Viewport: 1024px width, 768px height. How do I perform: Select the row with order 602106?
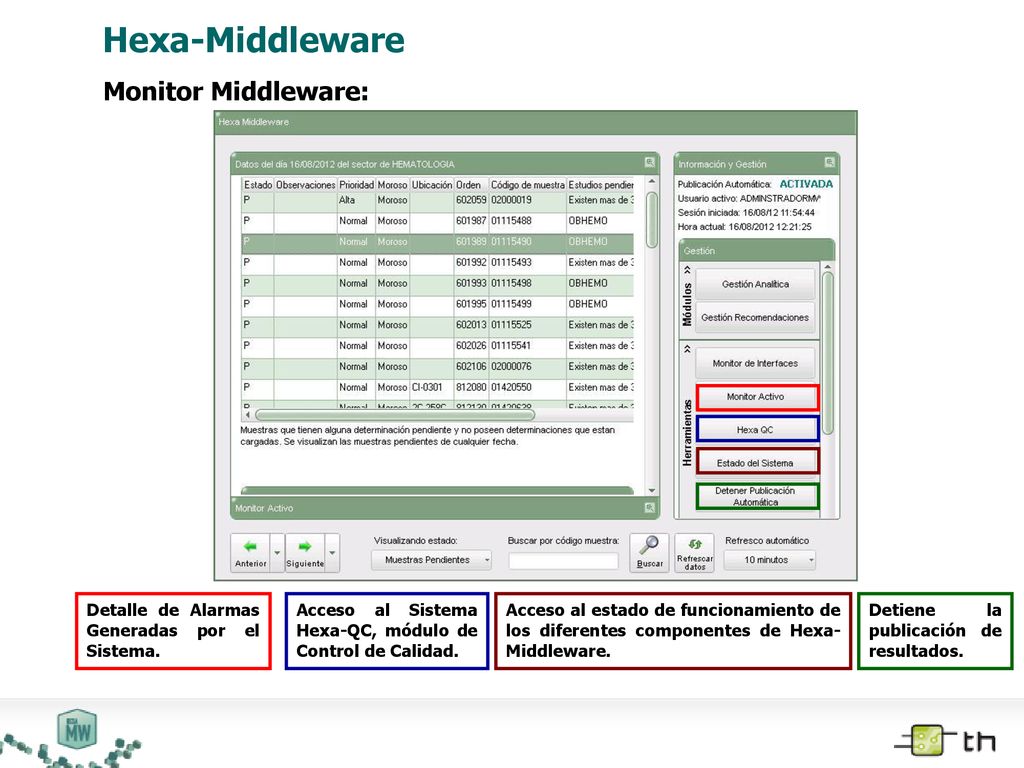coord(438,368)
